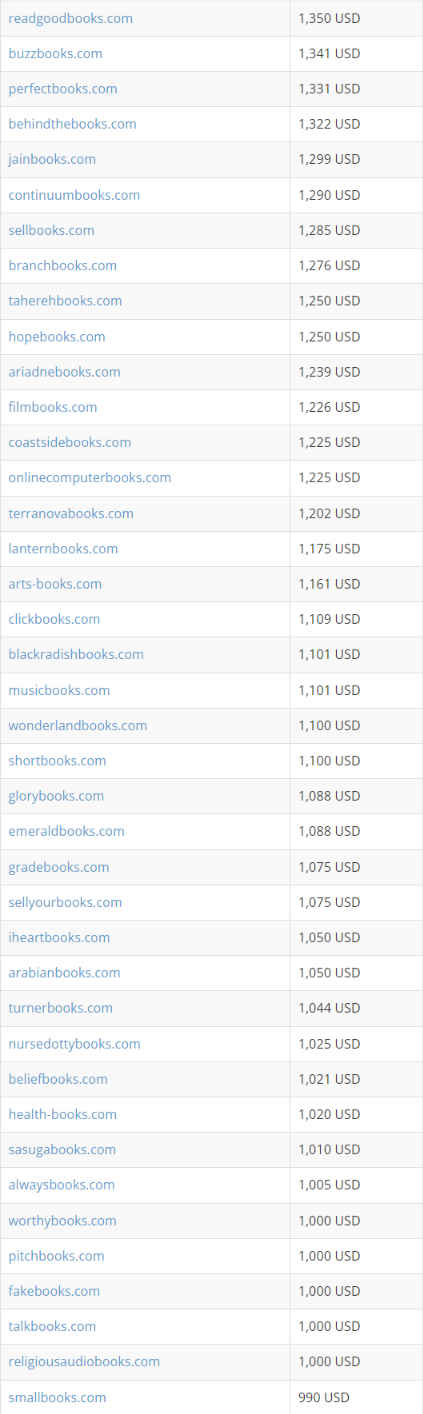Visit the nursedottybooks.com link
423x1414 pixels.
pos(74,1044)
